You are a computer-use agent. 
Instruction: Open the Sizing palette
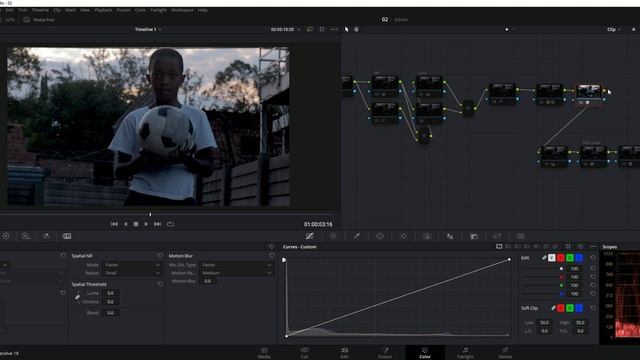pyautogui.click(x=497, y=236)
